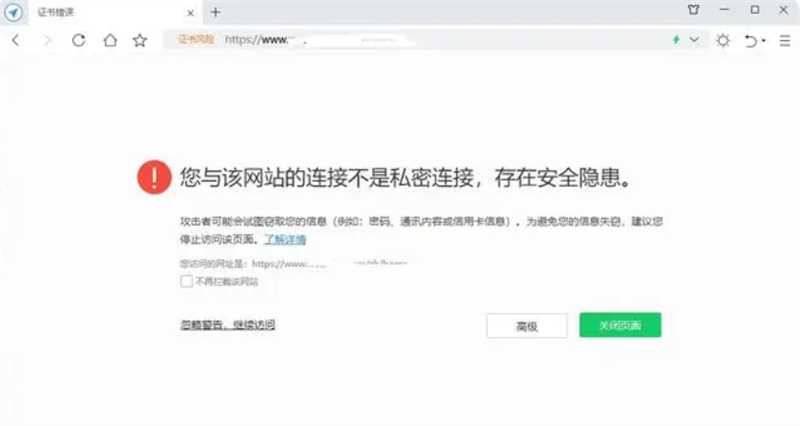Expand the address bar dropdown chevron

[697, 41]
